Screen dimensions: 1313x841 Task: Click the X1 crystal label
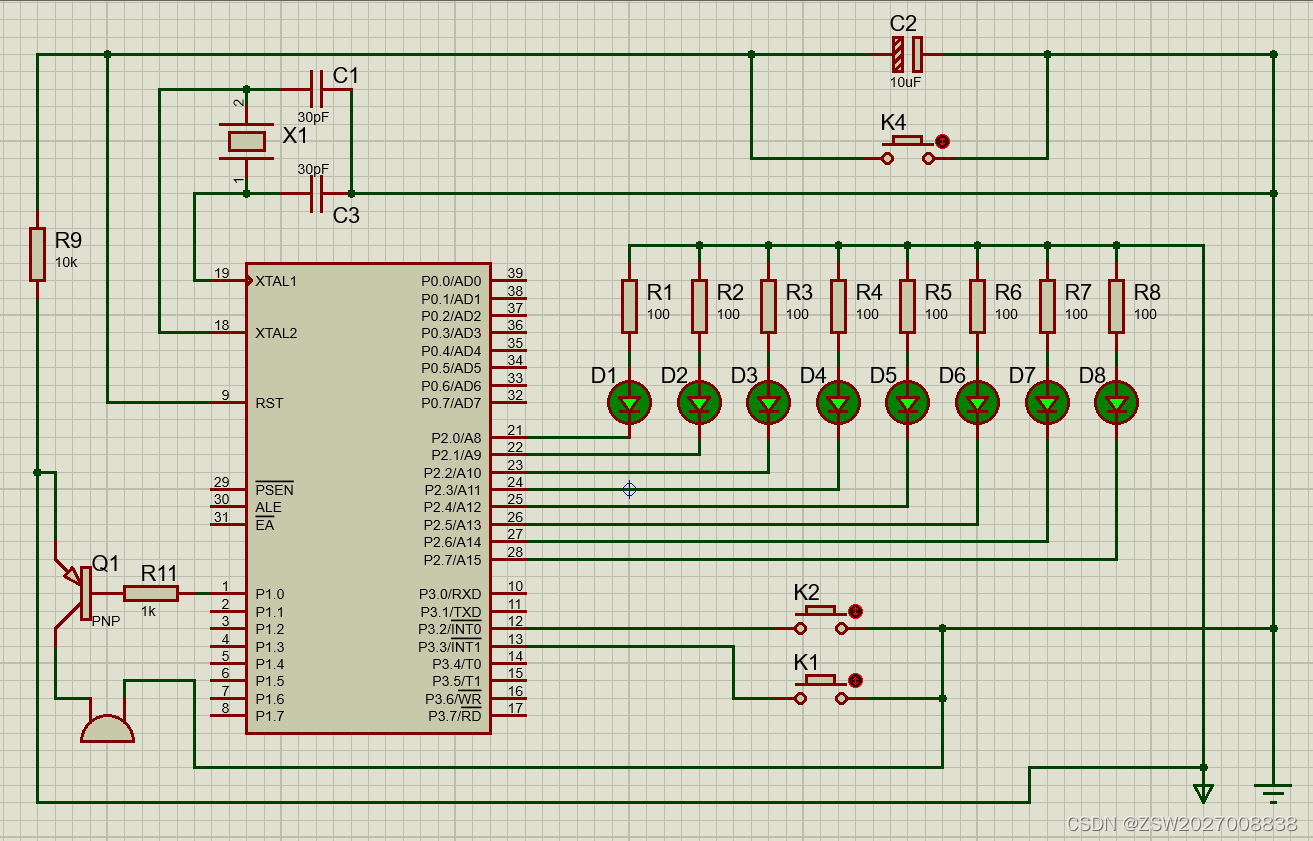pyautogui.click(x=296, y=136)
